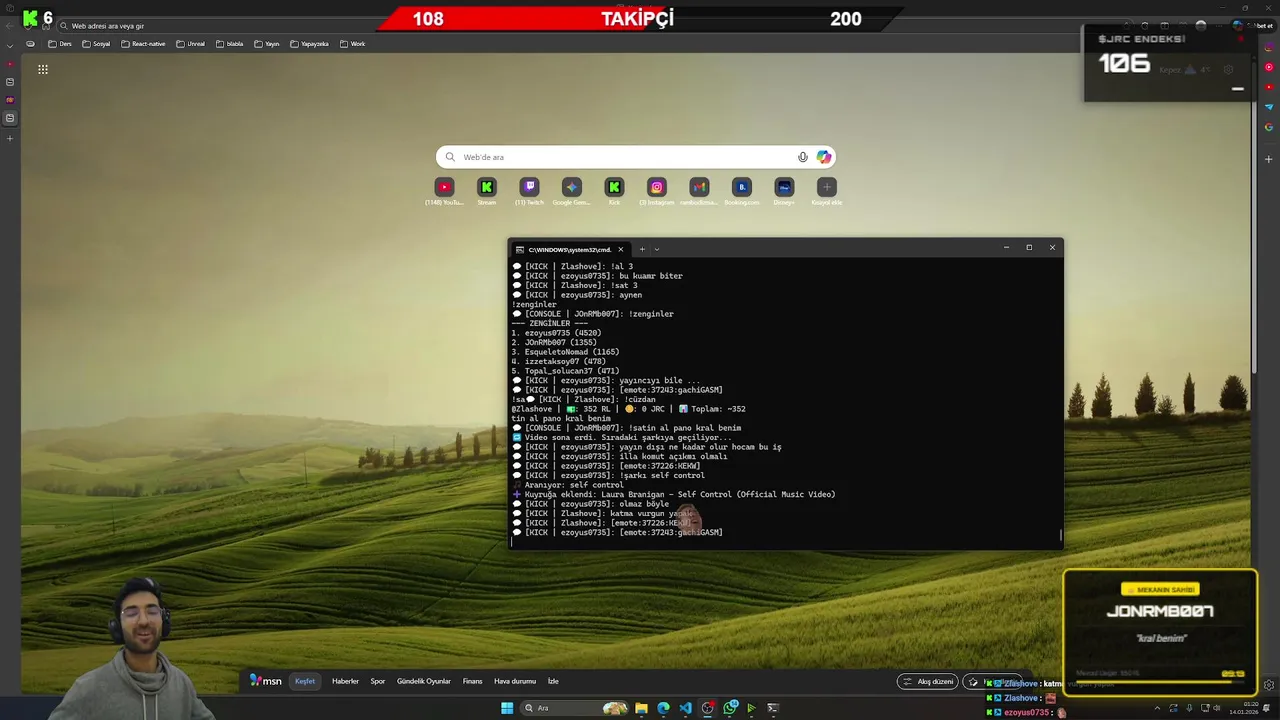Screen dimensions: 1280x720
Task: Open the Ders bookmarks folder
Action: point(60,44)
